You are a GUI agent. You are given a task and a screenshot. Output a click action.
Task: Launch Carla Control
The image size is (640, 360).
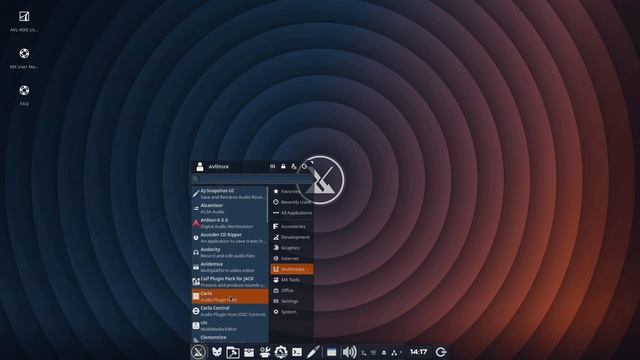(x=230, y=311)
